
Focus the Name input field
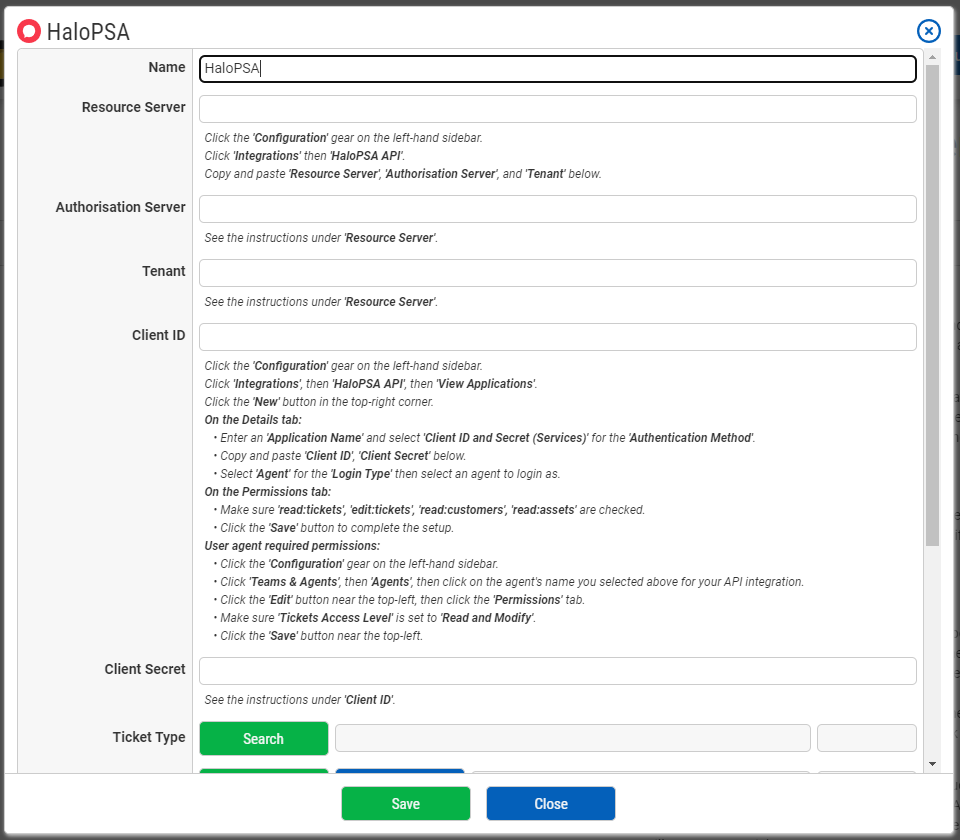click(557, 69)
